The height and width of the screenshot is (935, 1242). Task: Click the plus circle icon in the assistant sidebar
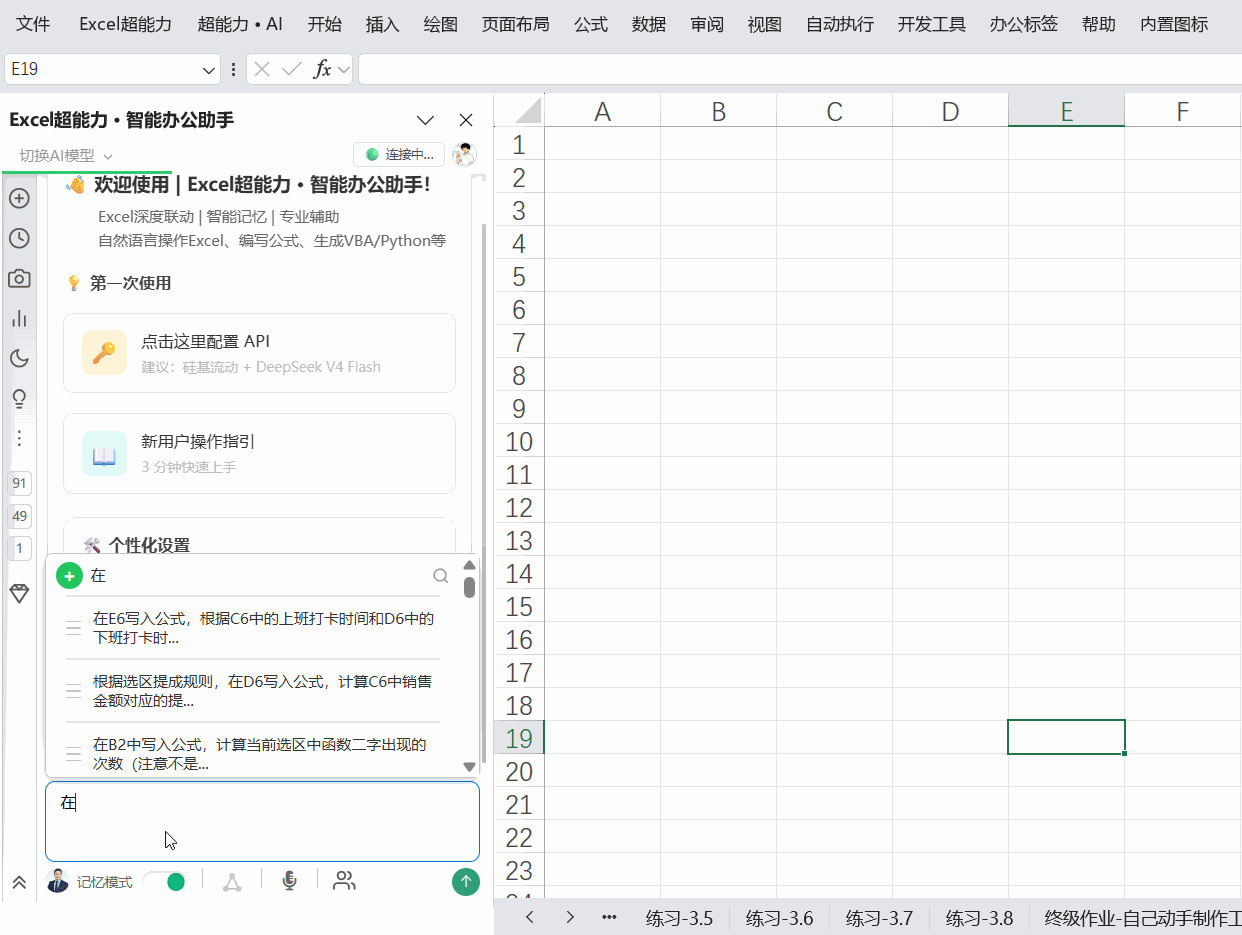[x=19, y=198]
